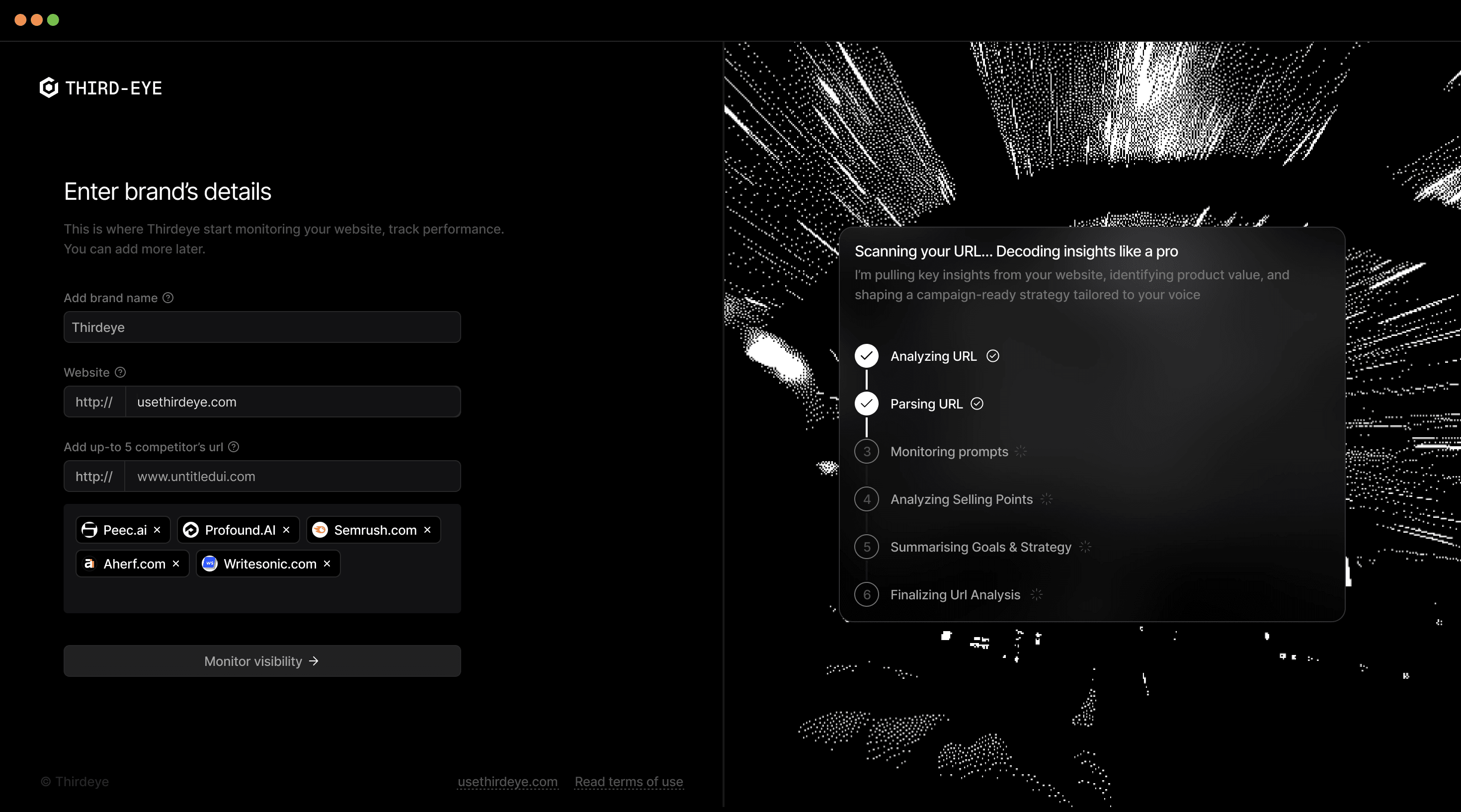Select step 3 Monitoring prompts circle
Viewport: 1461px width, 812px height.
click(x=866, y=451)
